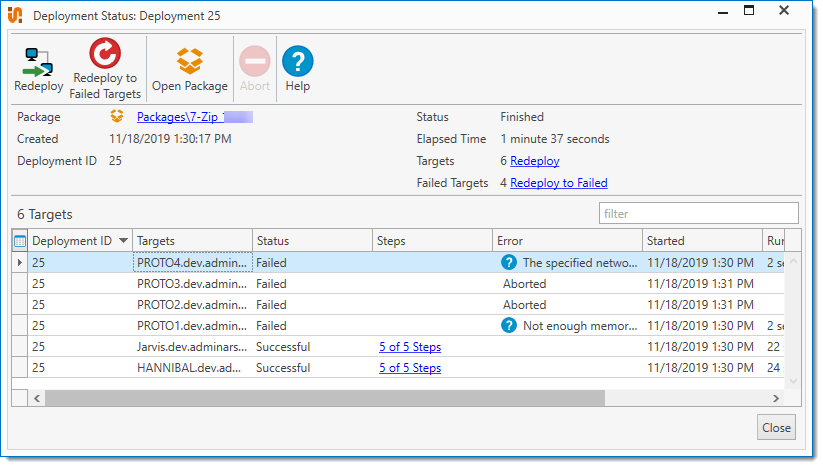The width and height of the screenshot is (823, 467).
Task: Click the Close button
Action: pos(776,427)
